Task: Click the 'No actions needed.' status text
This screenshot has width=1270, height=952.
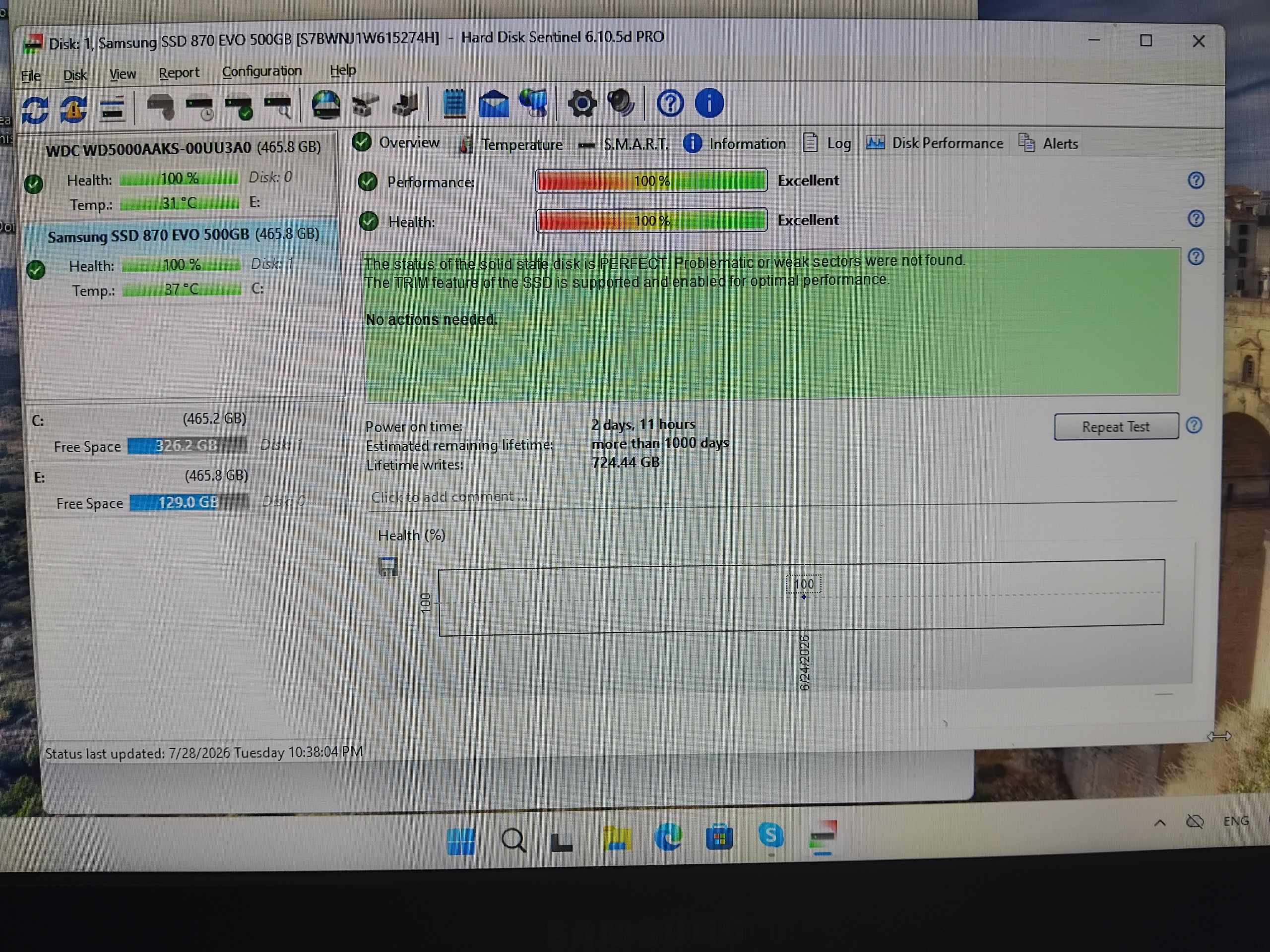Action: pyautogui.click(x=432, y=320)
